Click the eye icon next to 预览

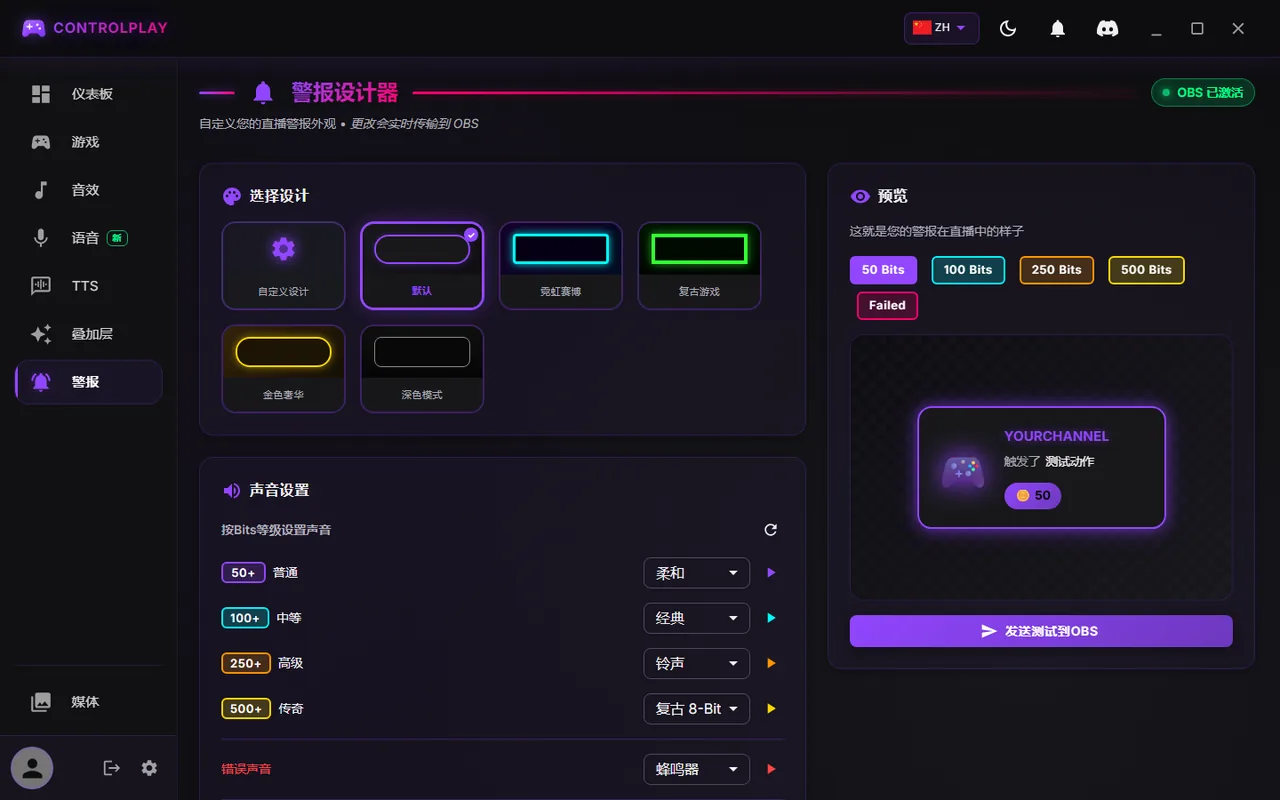click(859, 196)
